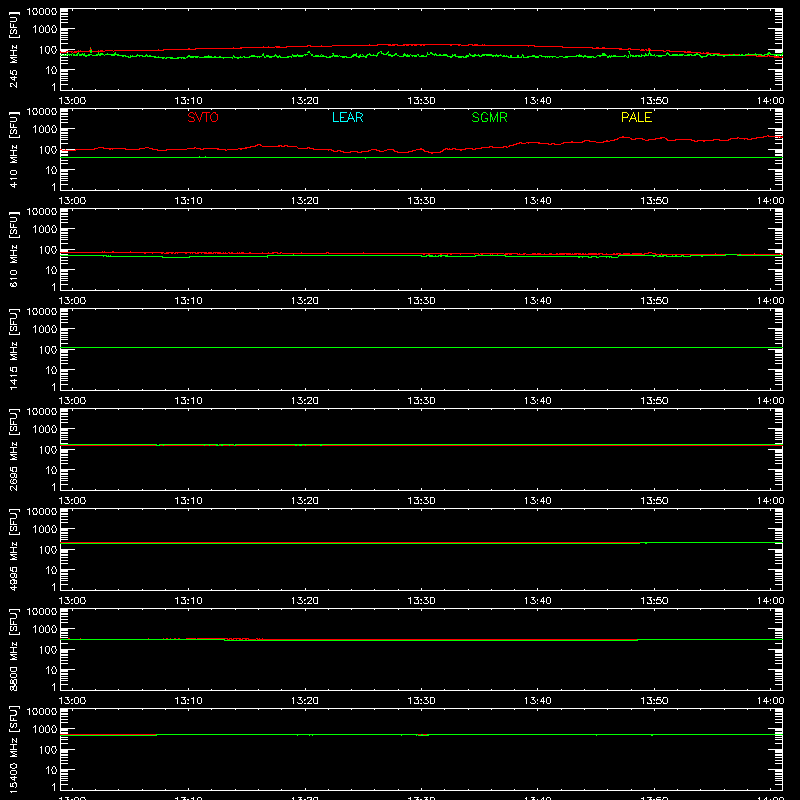Select the 15400 MHz [SFU] axis label

tap(13, 750)
